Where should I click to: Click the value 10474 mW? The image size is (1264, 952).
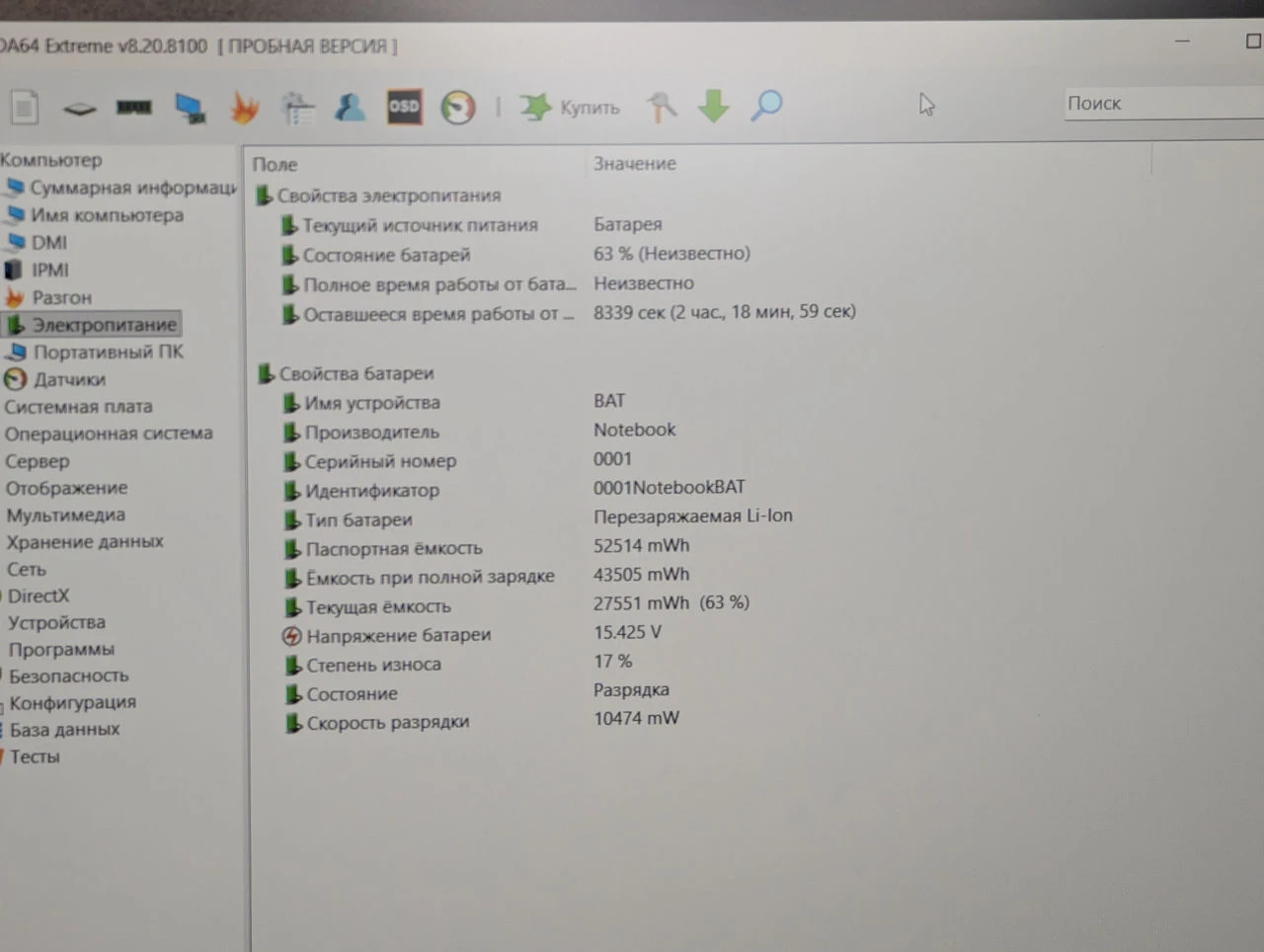[x=636, y=718]
